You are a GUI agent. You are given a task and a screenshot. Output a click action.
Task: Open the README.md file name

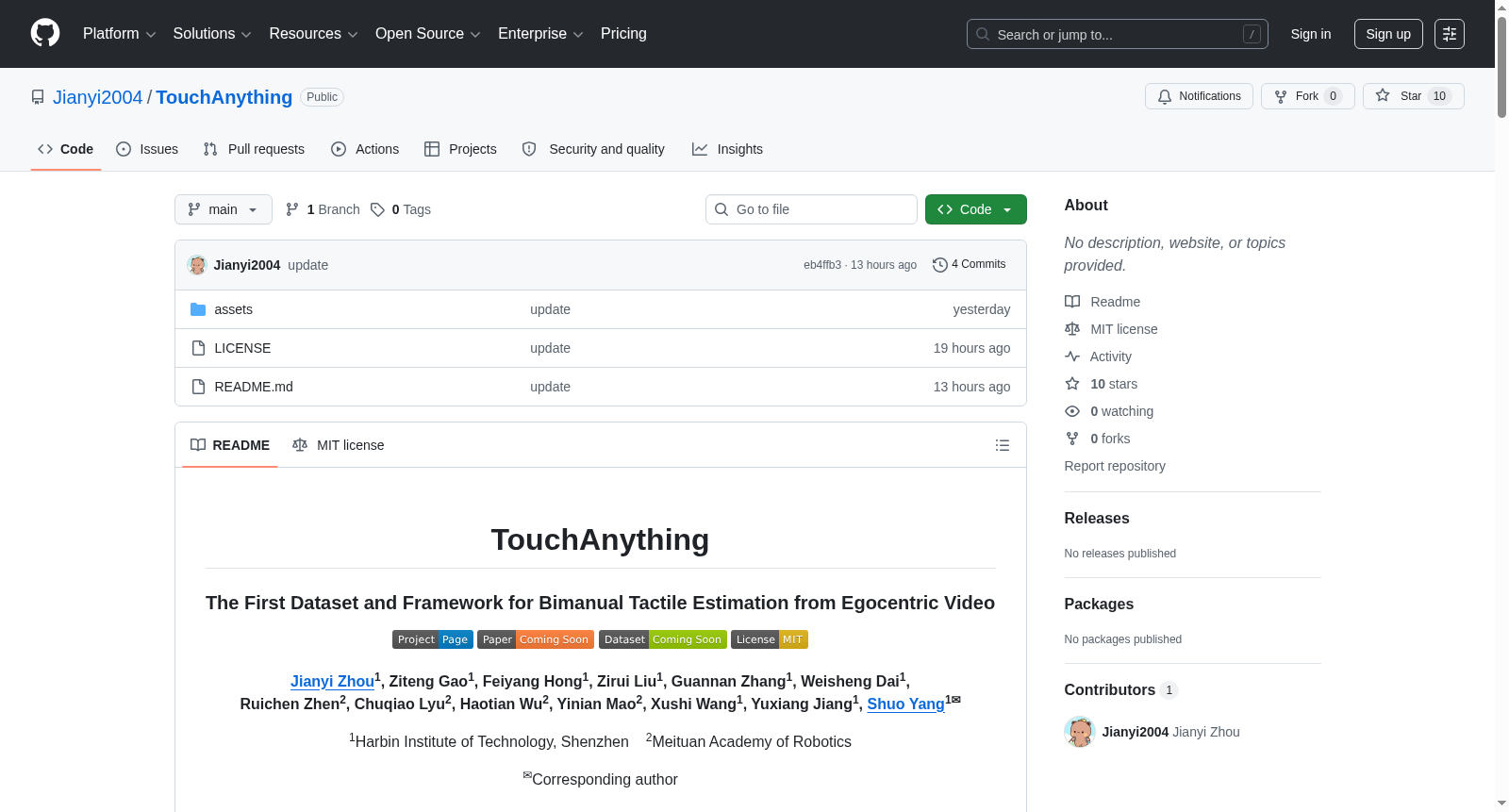[254, 387]
